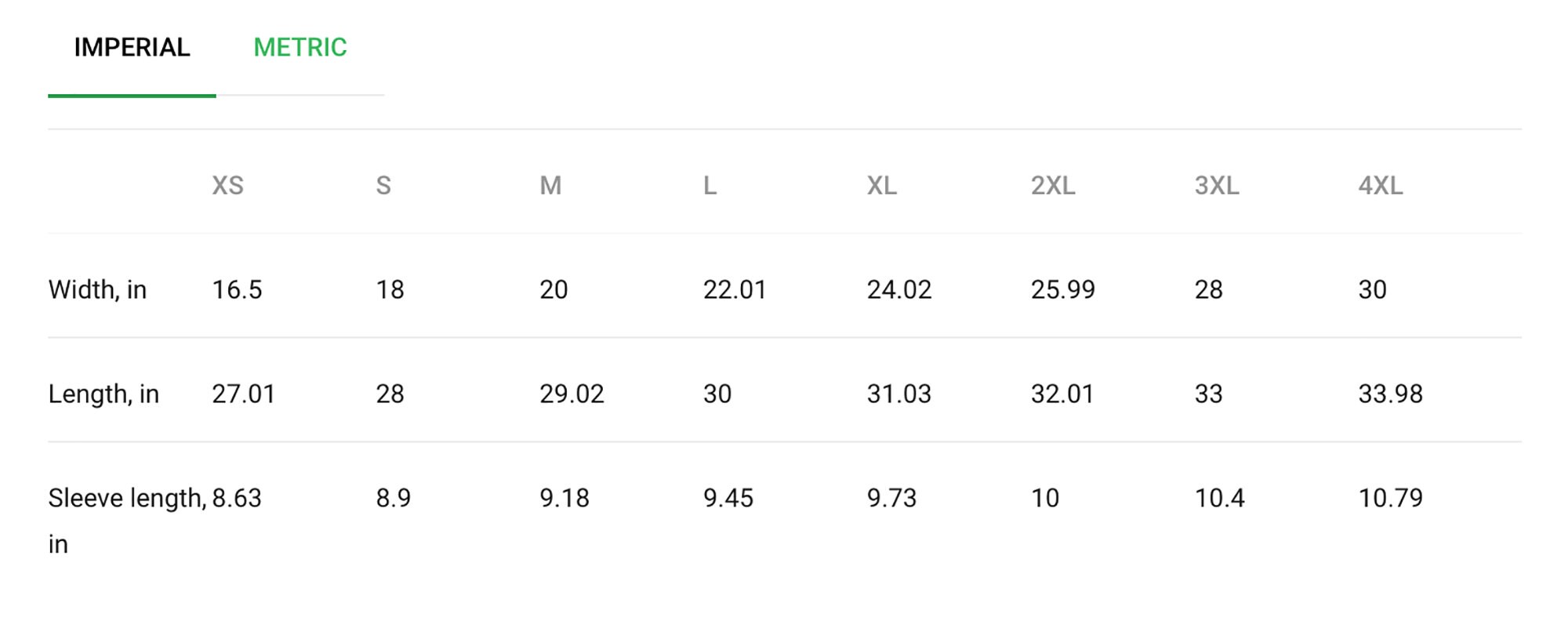Screen dimensions: 1568x617
Task: Click the 3XL sleeve length value 10.4
Action: pos(1219,498)
